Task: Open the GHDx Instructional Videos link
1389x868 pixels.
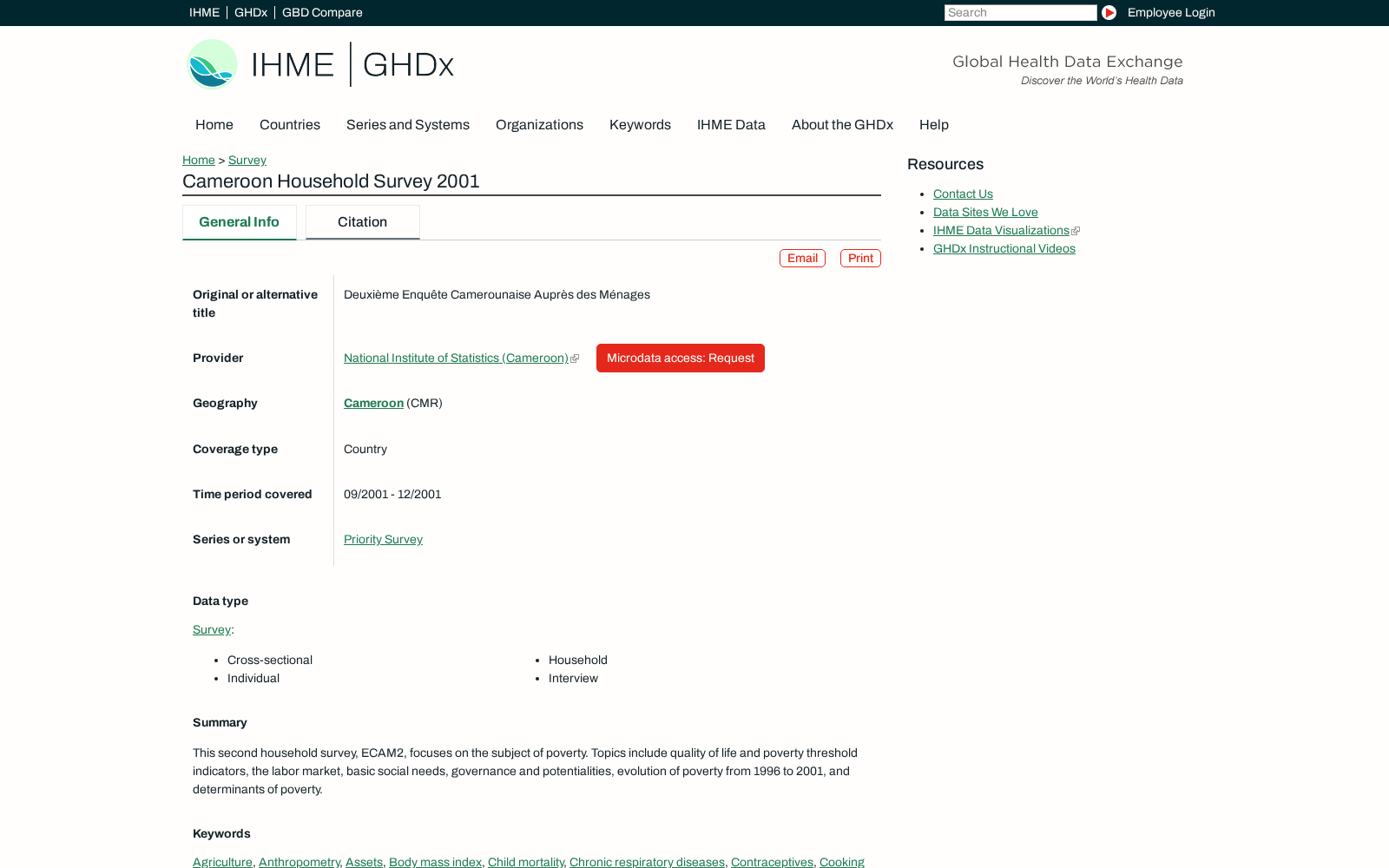Action: (x=1004, y=248)
